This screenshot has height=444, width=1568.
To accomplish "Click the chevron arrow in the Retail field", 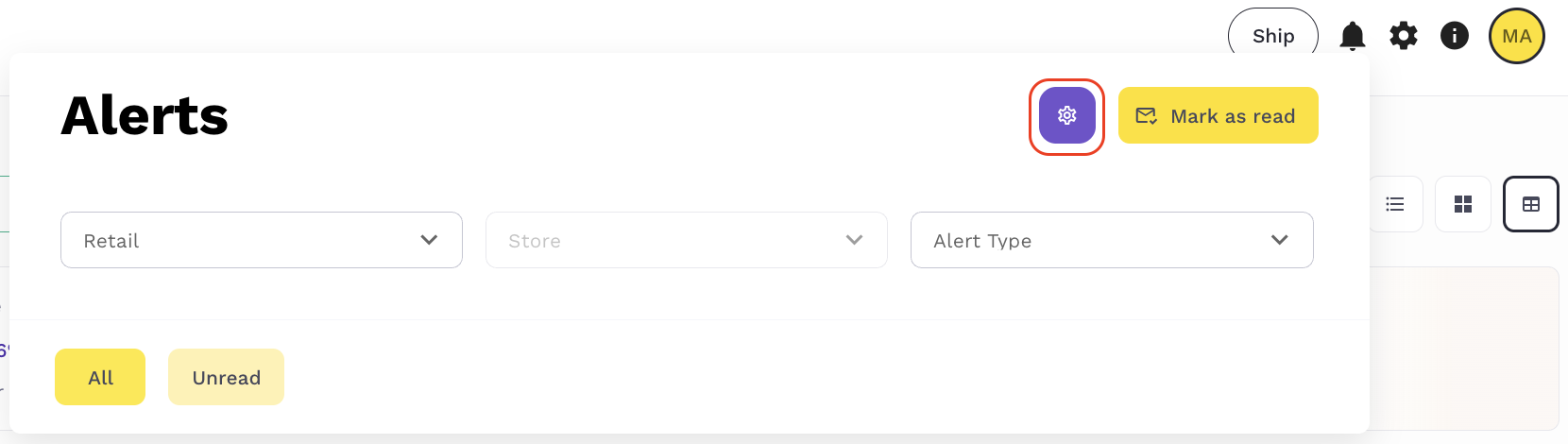I will (429, 240).
